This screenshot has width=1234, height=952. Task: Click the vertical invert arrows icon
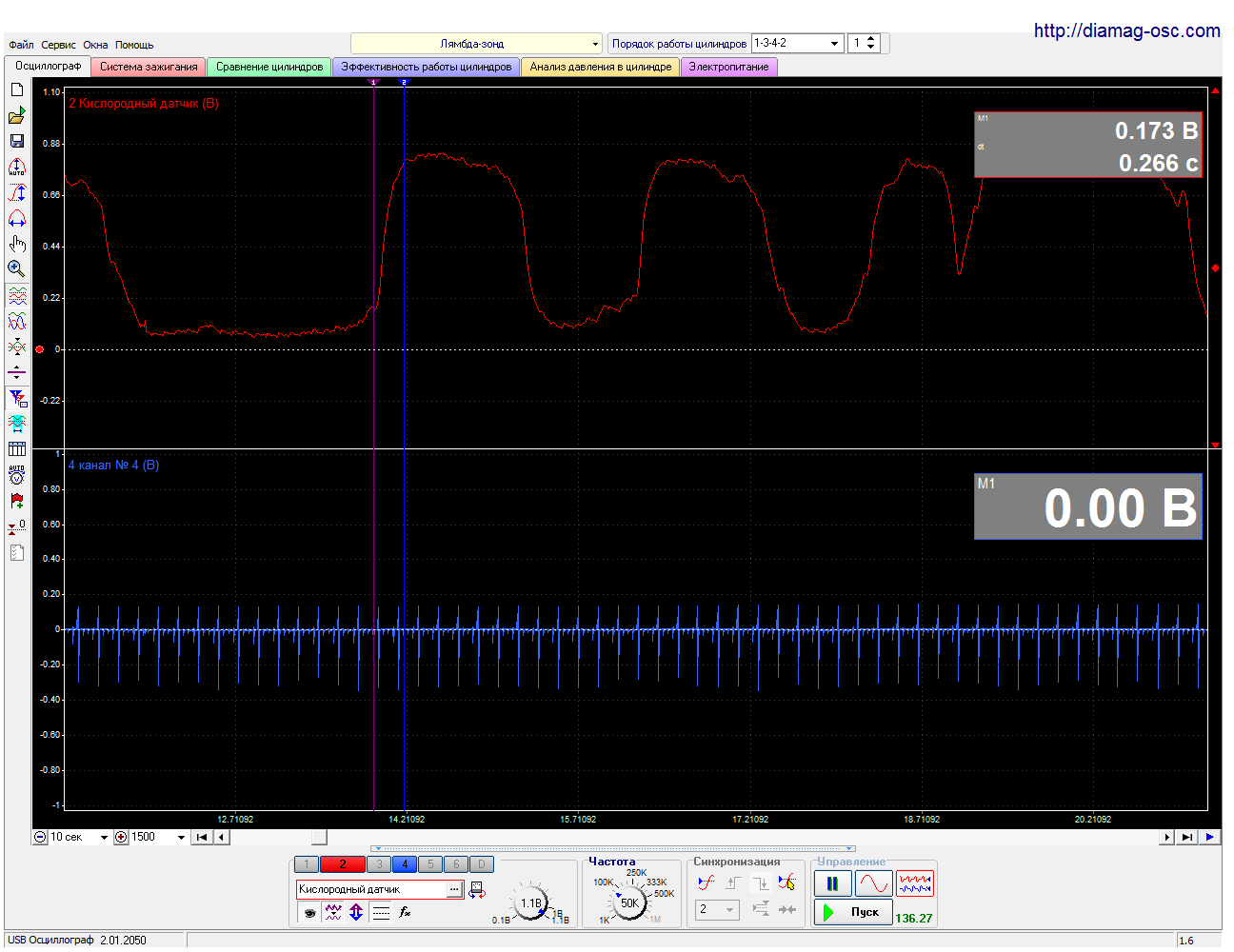pyautogui.click(x=356, y=912)
